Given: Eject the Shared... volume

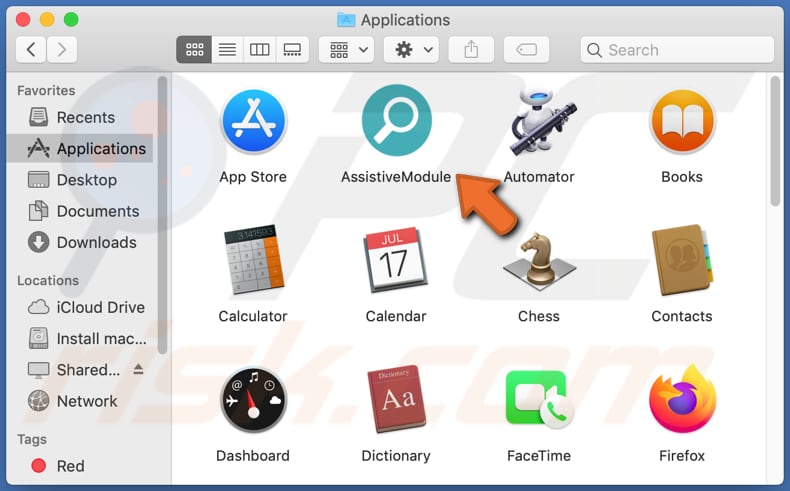Looking at the screenshot, I should (x=138, y=370).
